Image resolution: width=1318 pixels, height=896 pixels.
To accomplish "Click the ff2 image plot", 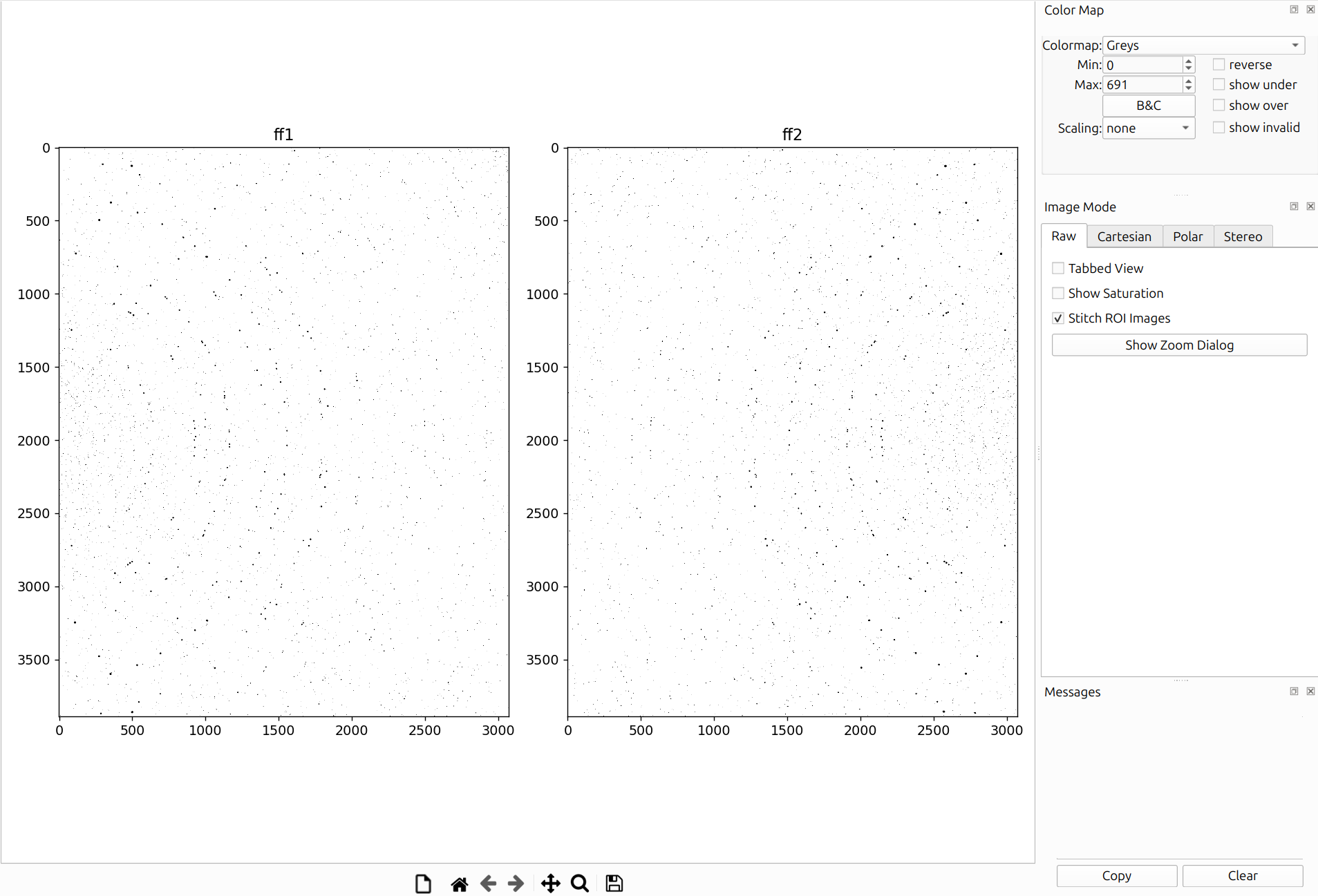I will point(793,432).
